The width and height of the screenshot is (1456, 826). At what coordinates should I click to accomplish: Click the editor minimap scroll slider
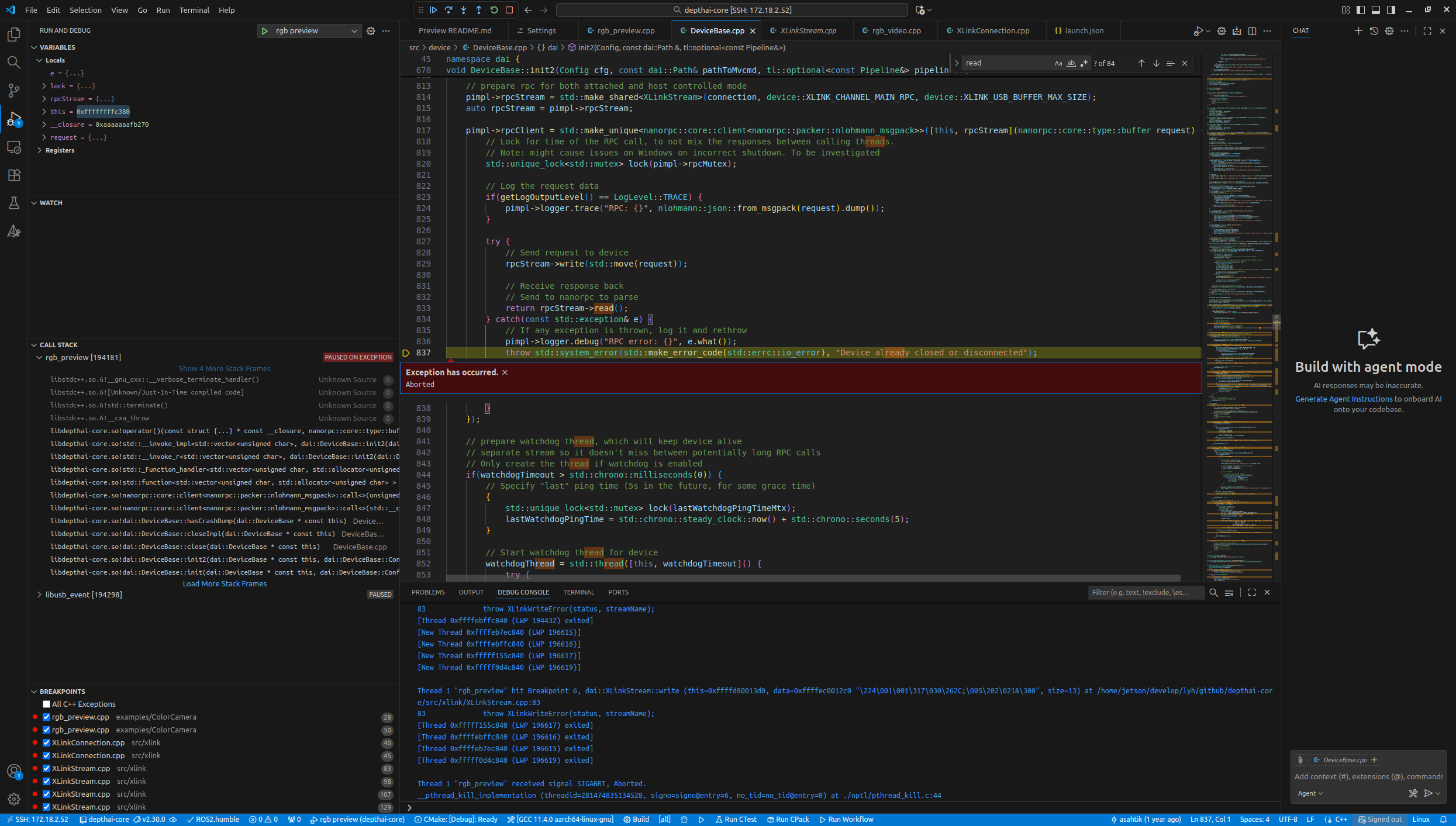1276,323
